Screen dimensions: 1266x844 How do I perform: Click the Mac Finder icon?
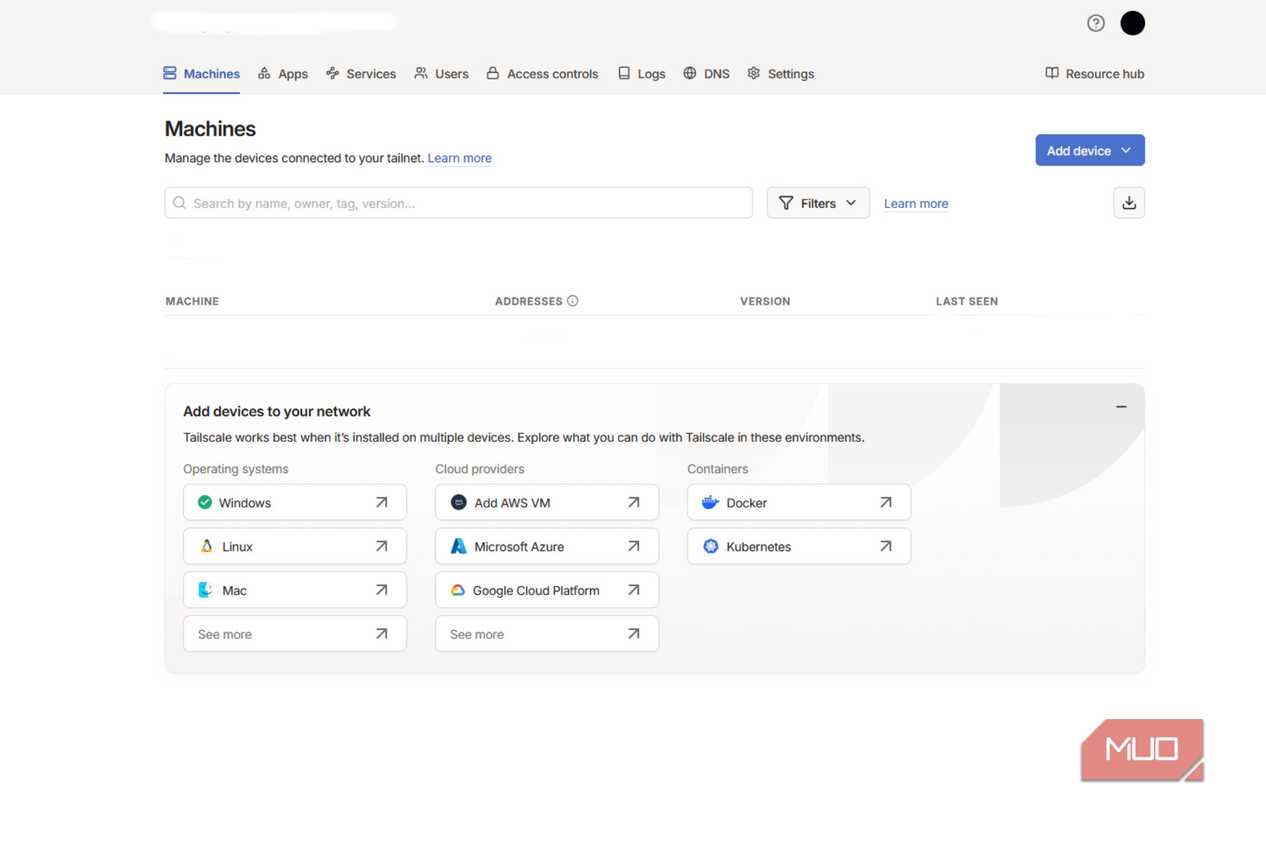click(x=205, y=590)
